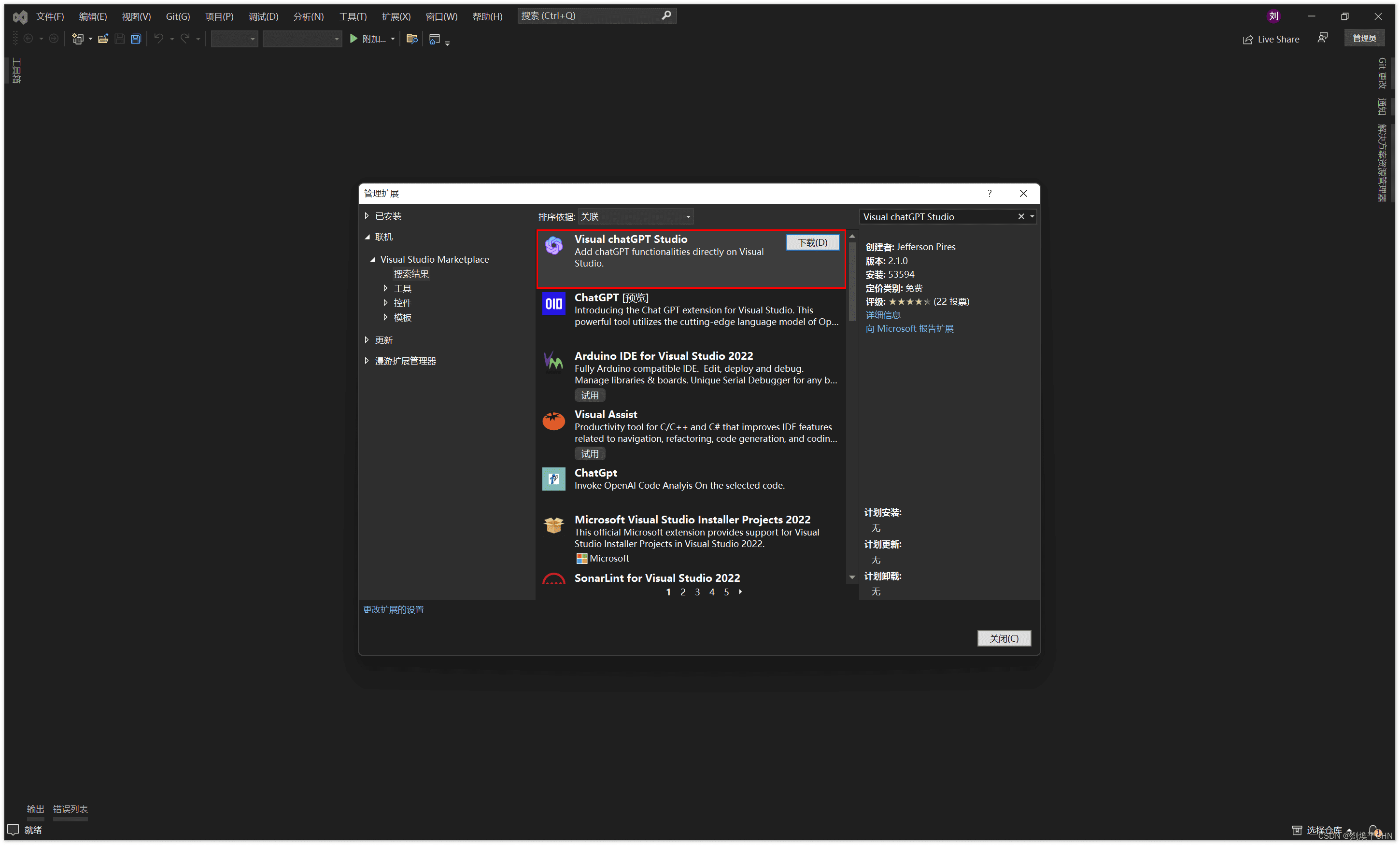The image size is (1400, 845).
Task: Click the Visual Assist tomato icon
Action: click(x=553, y=421)
